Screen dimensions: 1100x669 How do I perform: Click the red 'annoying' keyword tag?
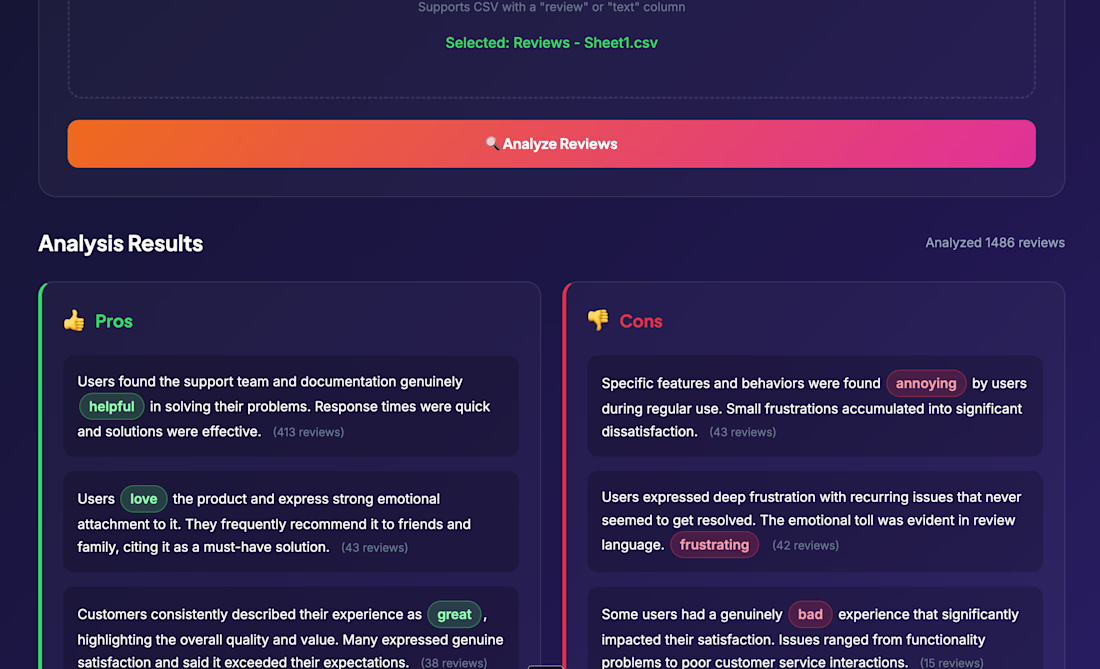click(926, 383)
